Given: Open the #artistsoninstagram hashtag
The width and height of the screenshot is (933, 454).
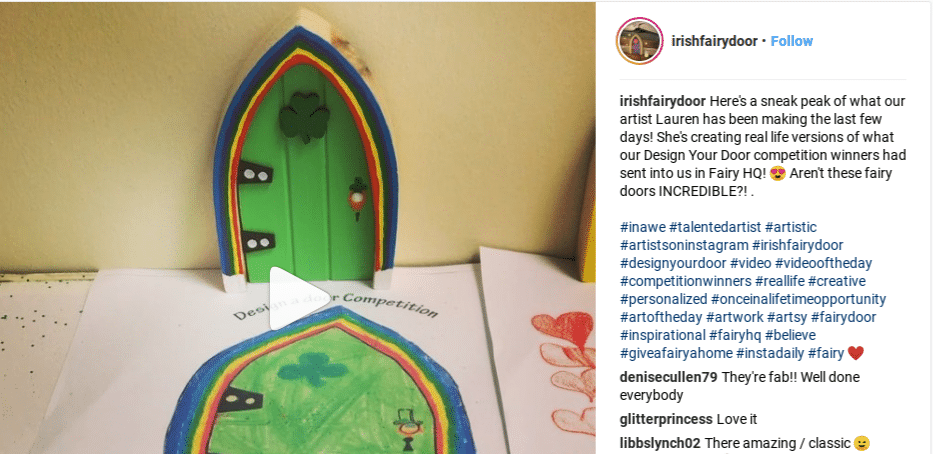Looking at the screenshot, I should click(x=684, y=245).
